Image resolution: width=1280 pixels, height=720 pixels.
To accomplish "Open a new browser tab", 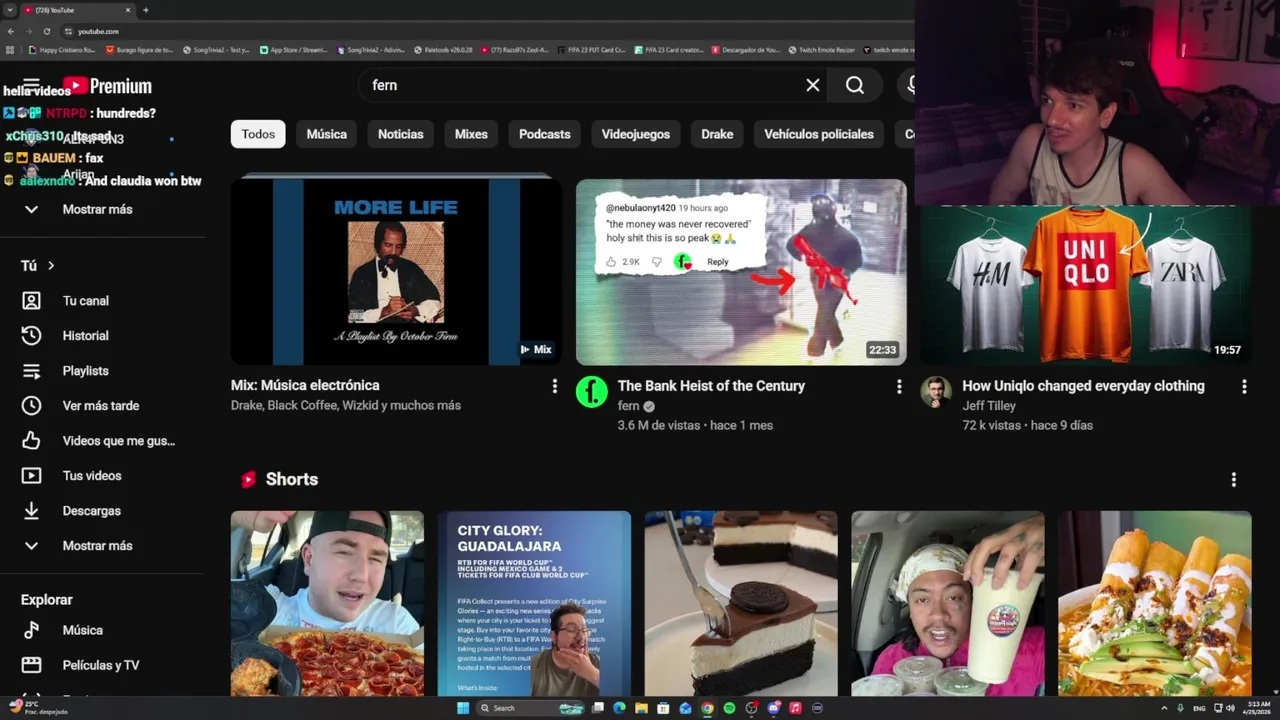I will 146,10.
